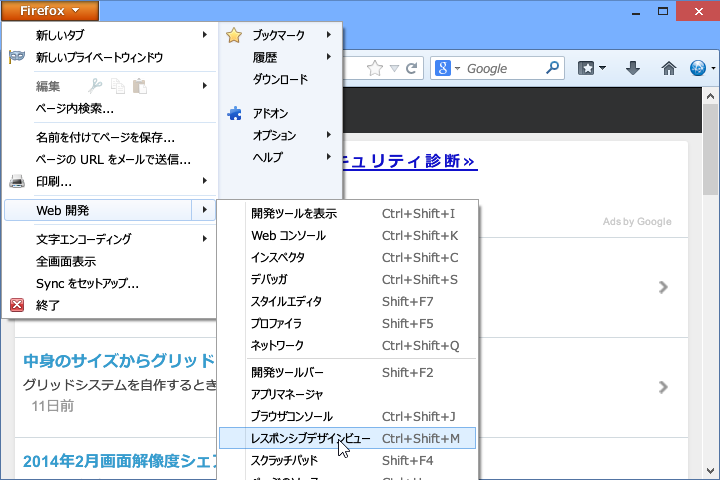Click the reload page icon

coord(411,68)
